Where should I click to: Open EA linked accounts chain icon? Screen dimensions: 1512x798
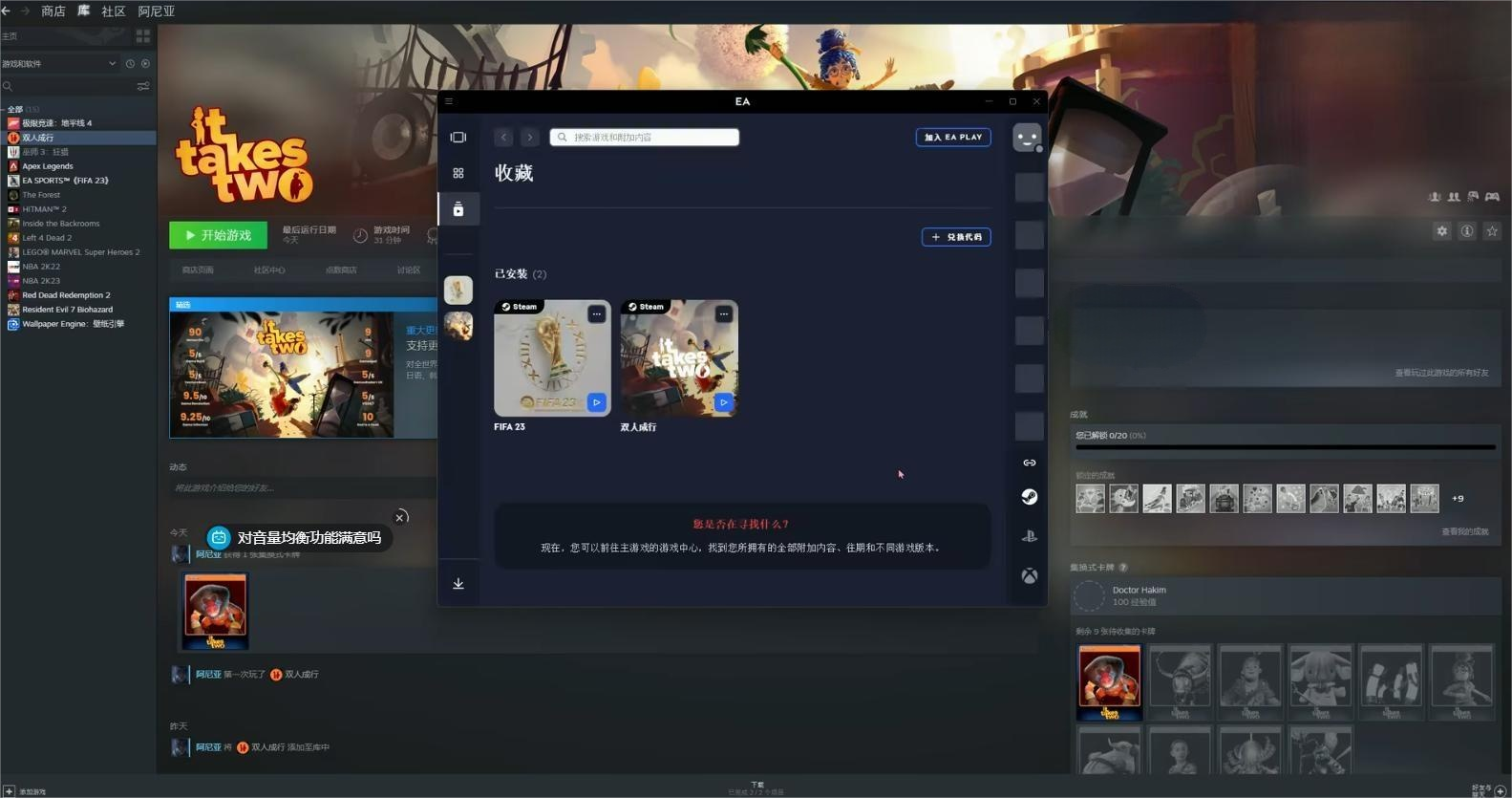coord(1030,463)
